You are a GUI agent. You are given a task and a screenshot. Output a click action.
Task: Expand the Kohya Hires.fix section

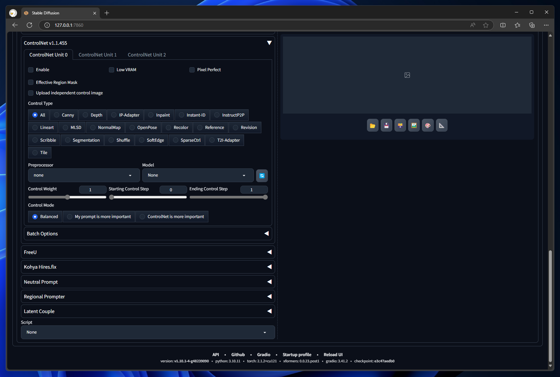[x=148, y=267]
